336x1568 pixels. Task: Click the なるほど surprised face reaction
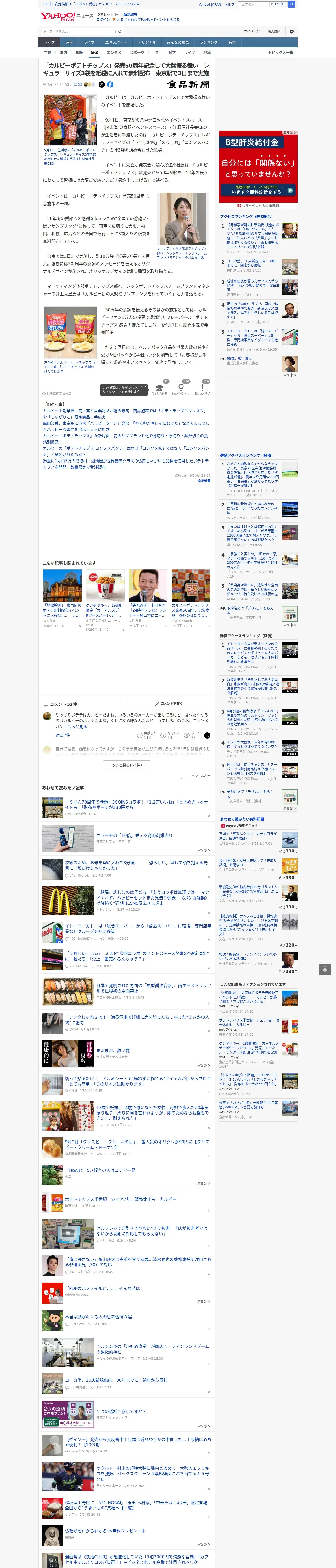[x=164, y=735]
